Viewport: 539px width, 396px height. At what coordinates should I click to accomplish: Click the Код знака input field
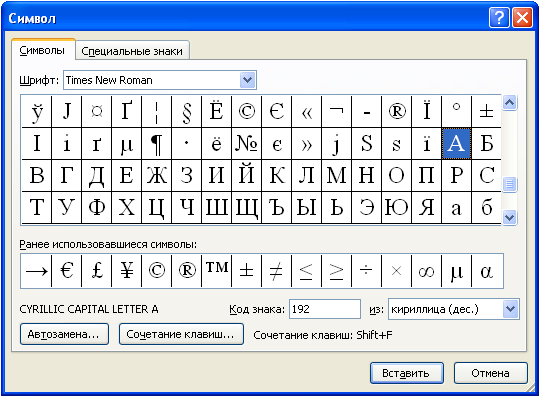[325, 309]
